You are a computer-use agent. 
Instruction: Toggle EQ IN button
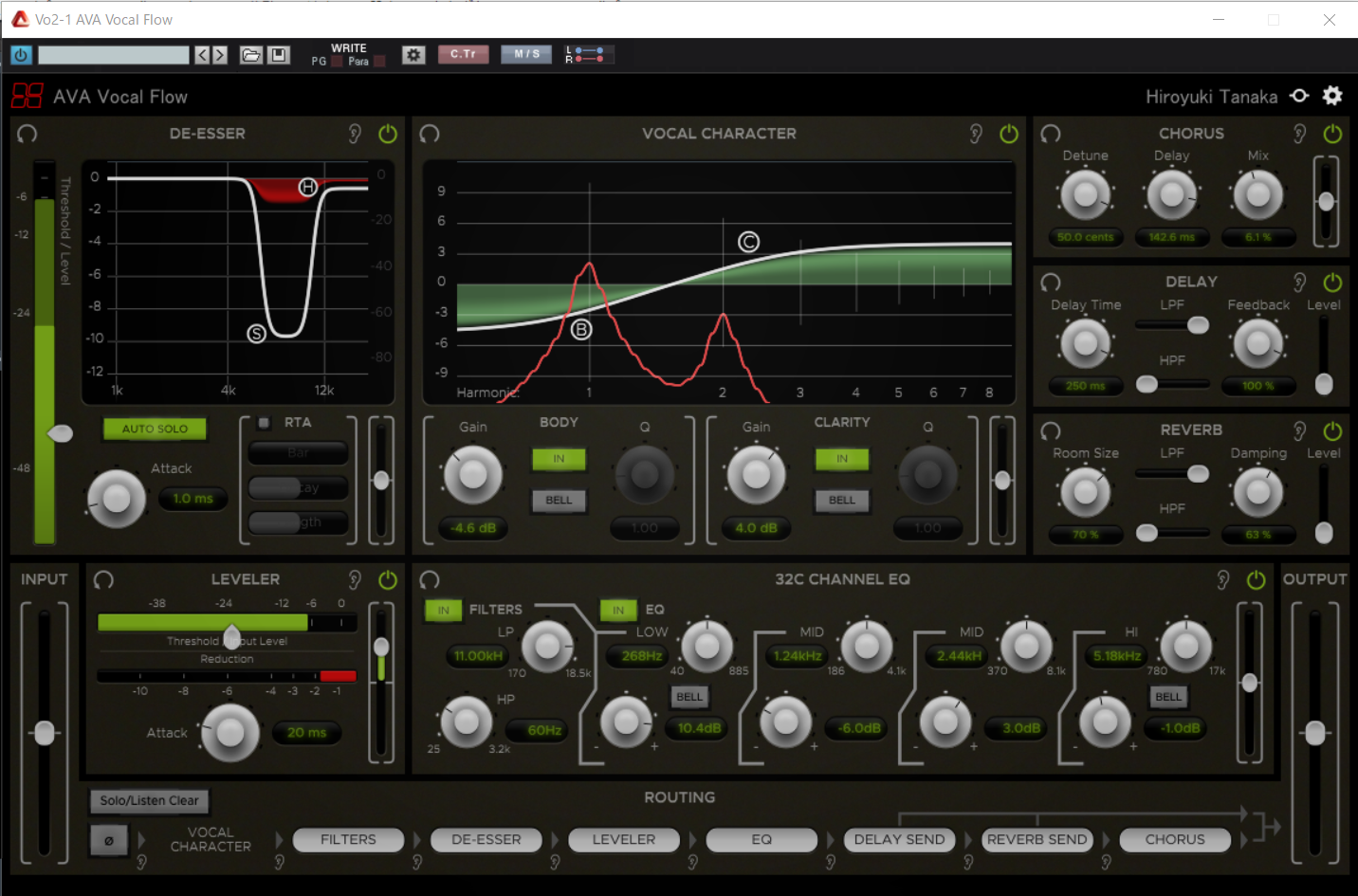[x=618, y=611]
